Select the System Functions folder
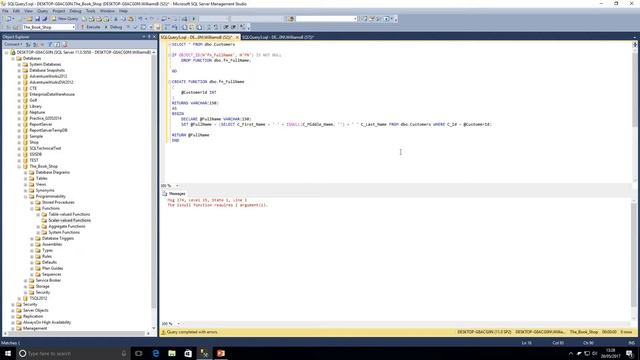The image size is (640, 360). (x=64, y=232)
